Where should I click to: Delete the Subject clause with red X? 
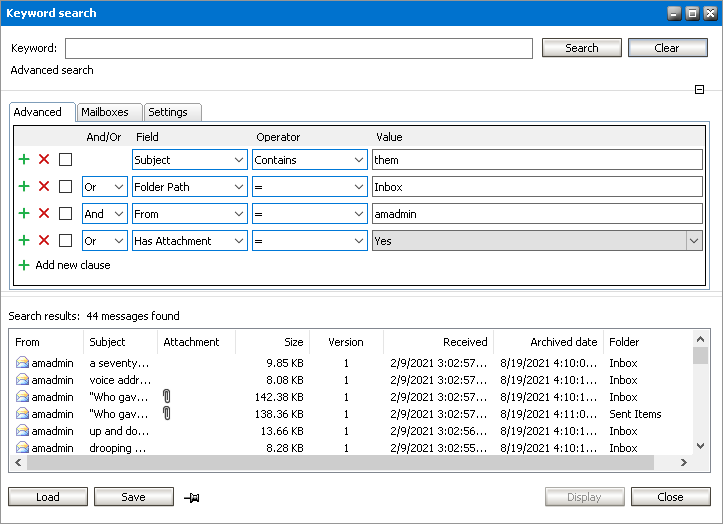[x=44, y=159]
